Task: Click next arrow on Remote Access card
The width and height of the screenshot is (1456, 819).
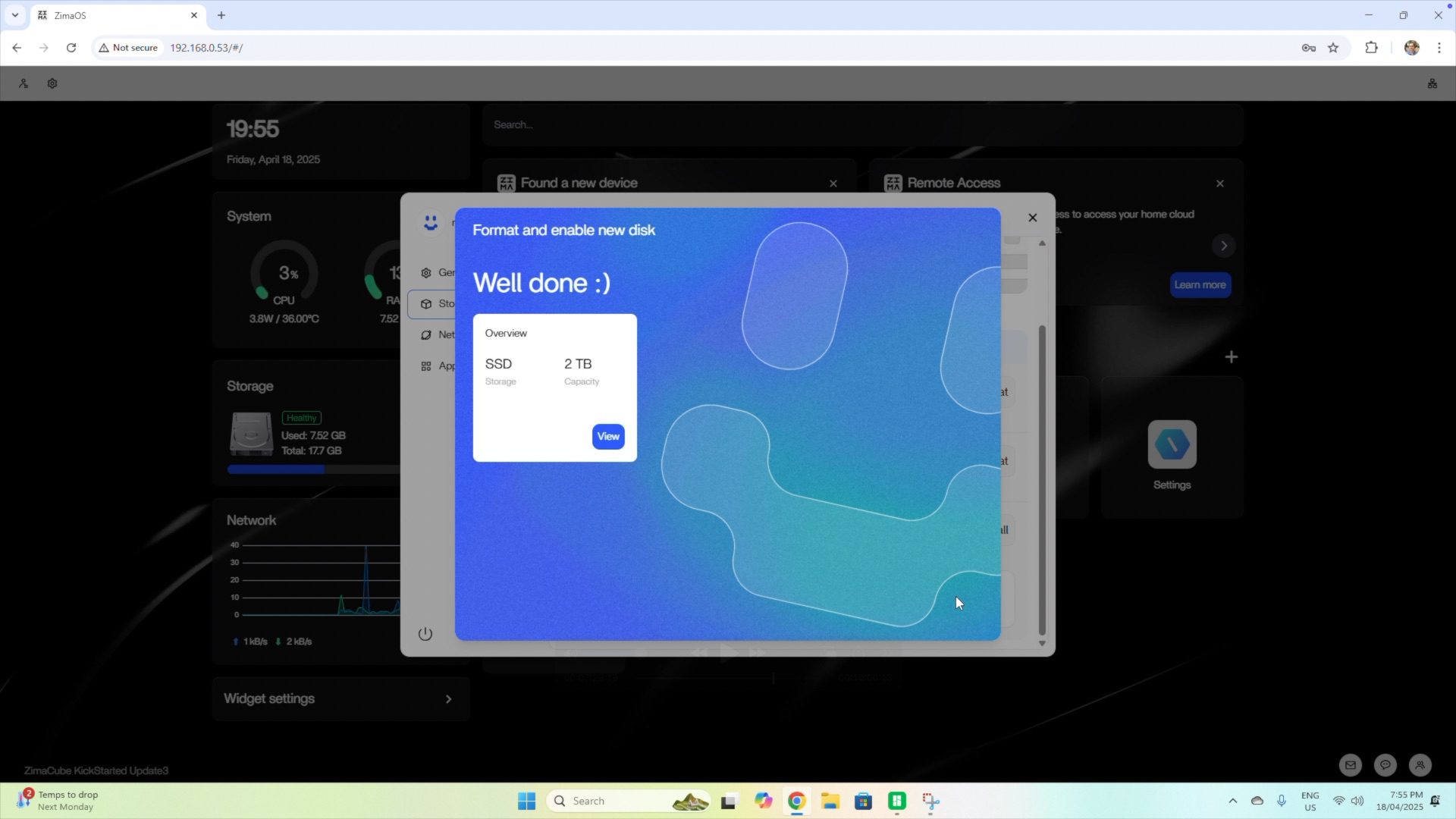Action: click(1223, 246)
